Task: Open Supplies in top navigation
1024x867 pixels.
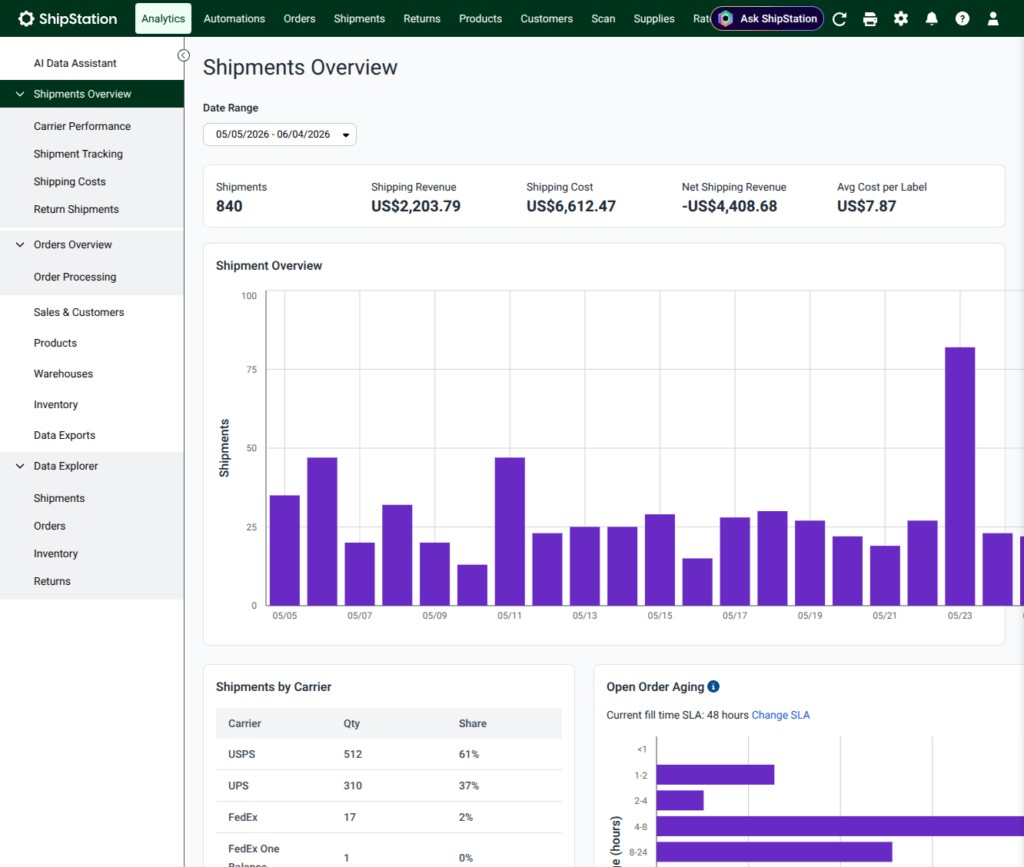Action: pyautogui.click(x=654, y=18)
